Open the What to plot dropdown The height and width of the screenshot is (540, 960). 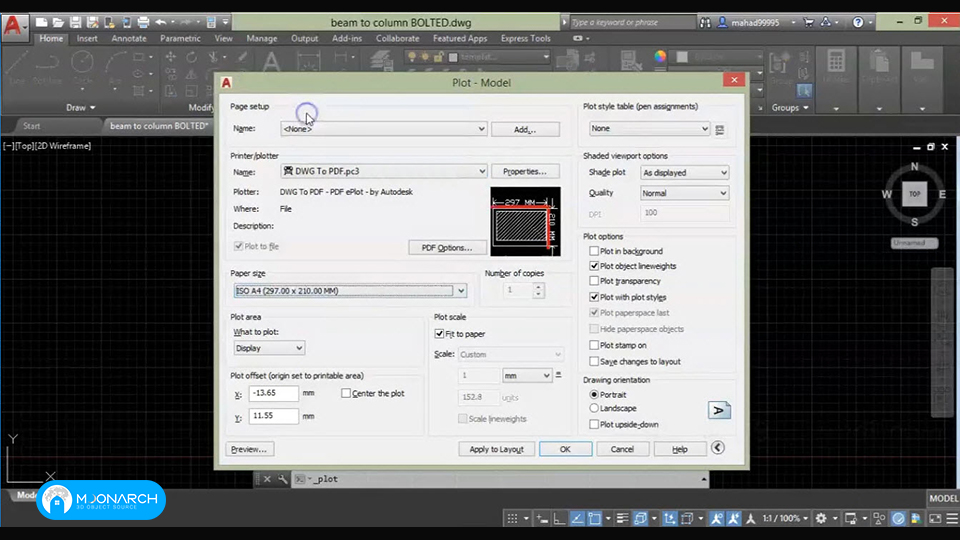(269, 348)
